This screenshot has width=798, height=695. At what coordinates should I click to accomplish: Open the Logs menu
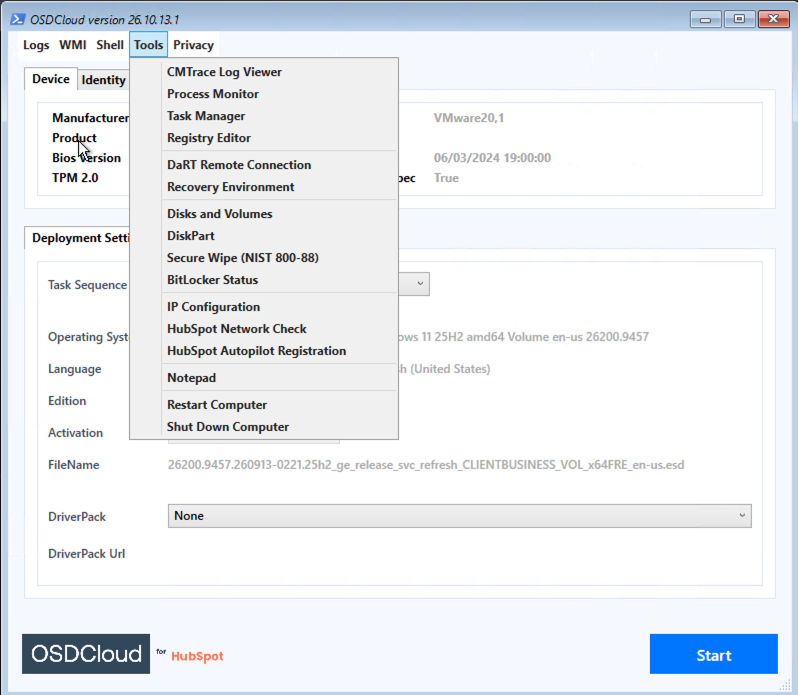coord(36,45)
